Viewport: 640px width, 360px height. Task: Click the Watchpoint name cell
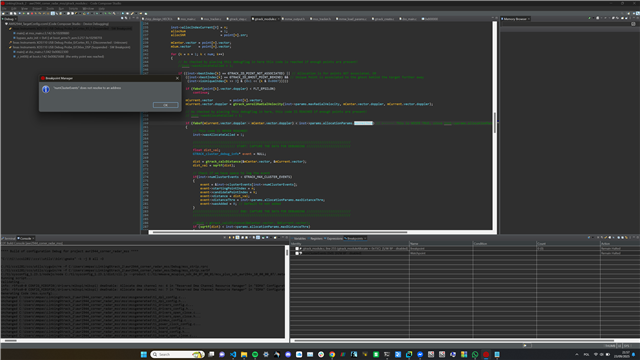click(x=440, y=253)
